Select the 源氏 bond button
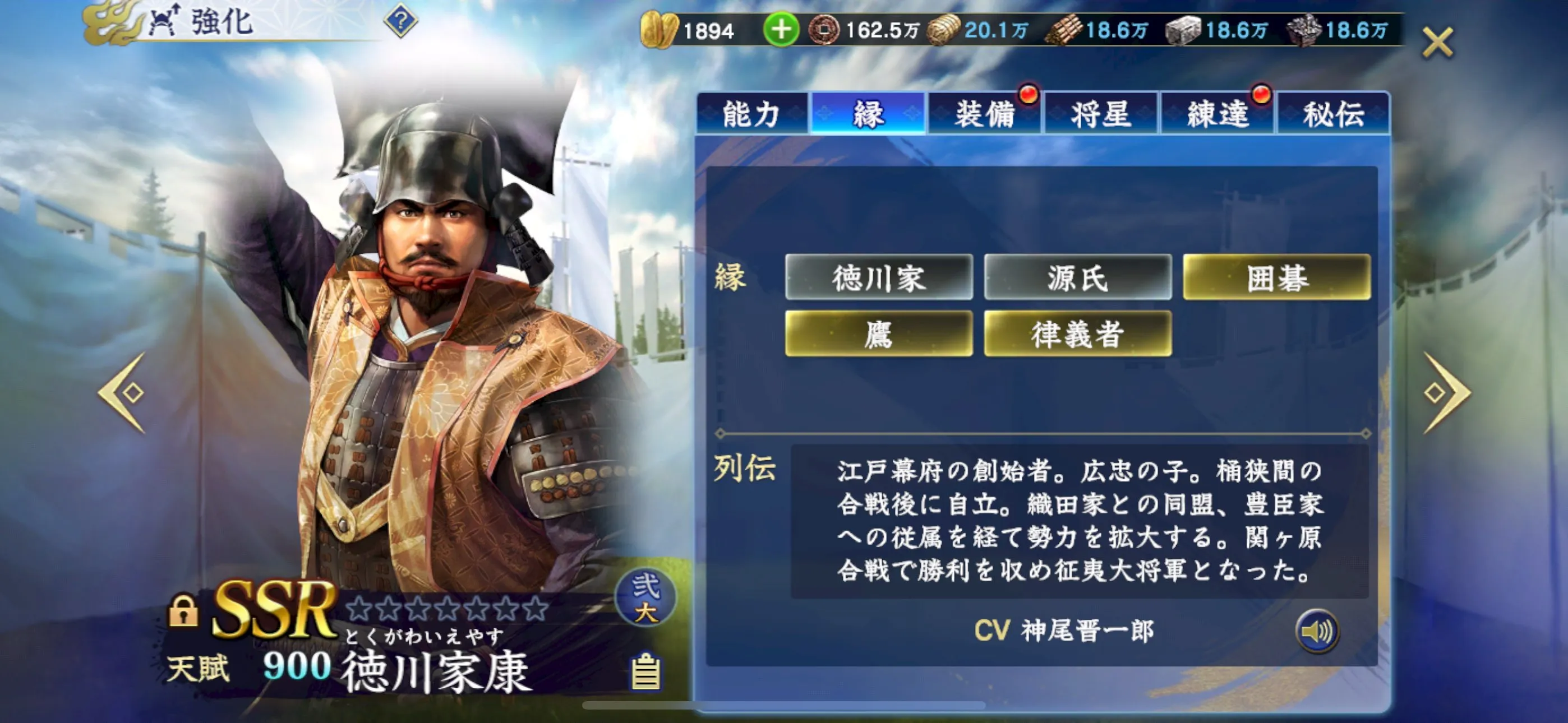This screenshot has height=723, width=1568. [1077, 277]
